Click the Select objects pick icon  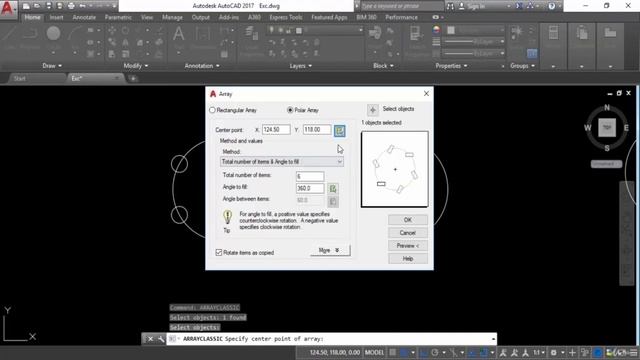[x=372, y=109]
